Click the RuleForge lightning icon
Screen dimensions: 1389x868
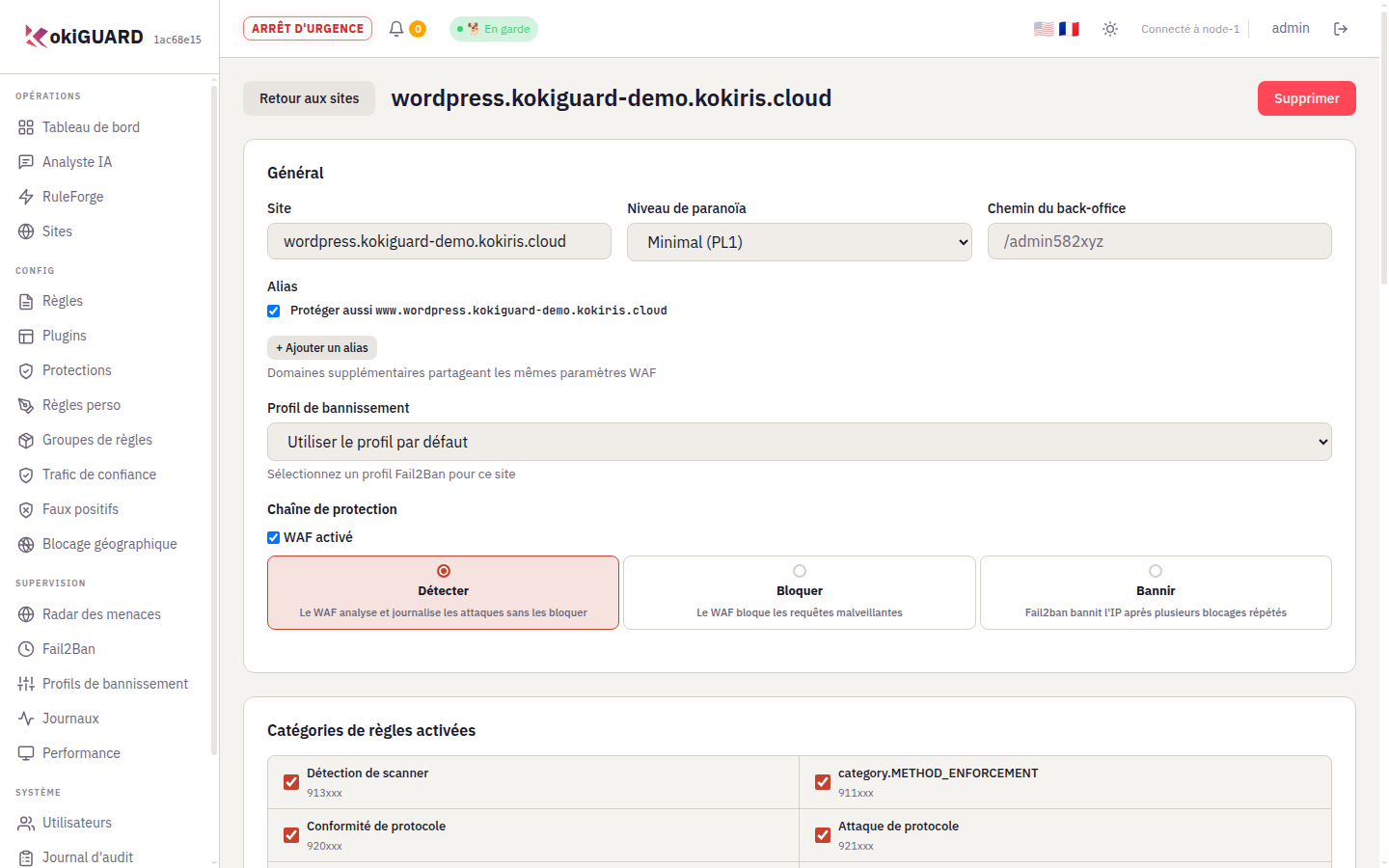pyautogui.click(x=26, y=197)
